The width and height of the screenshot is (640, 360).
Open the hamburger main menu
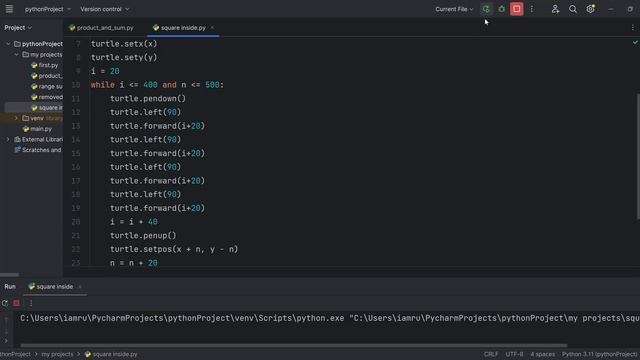pos(9,9)
